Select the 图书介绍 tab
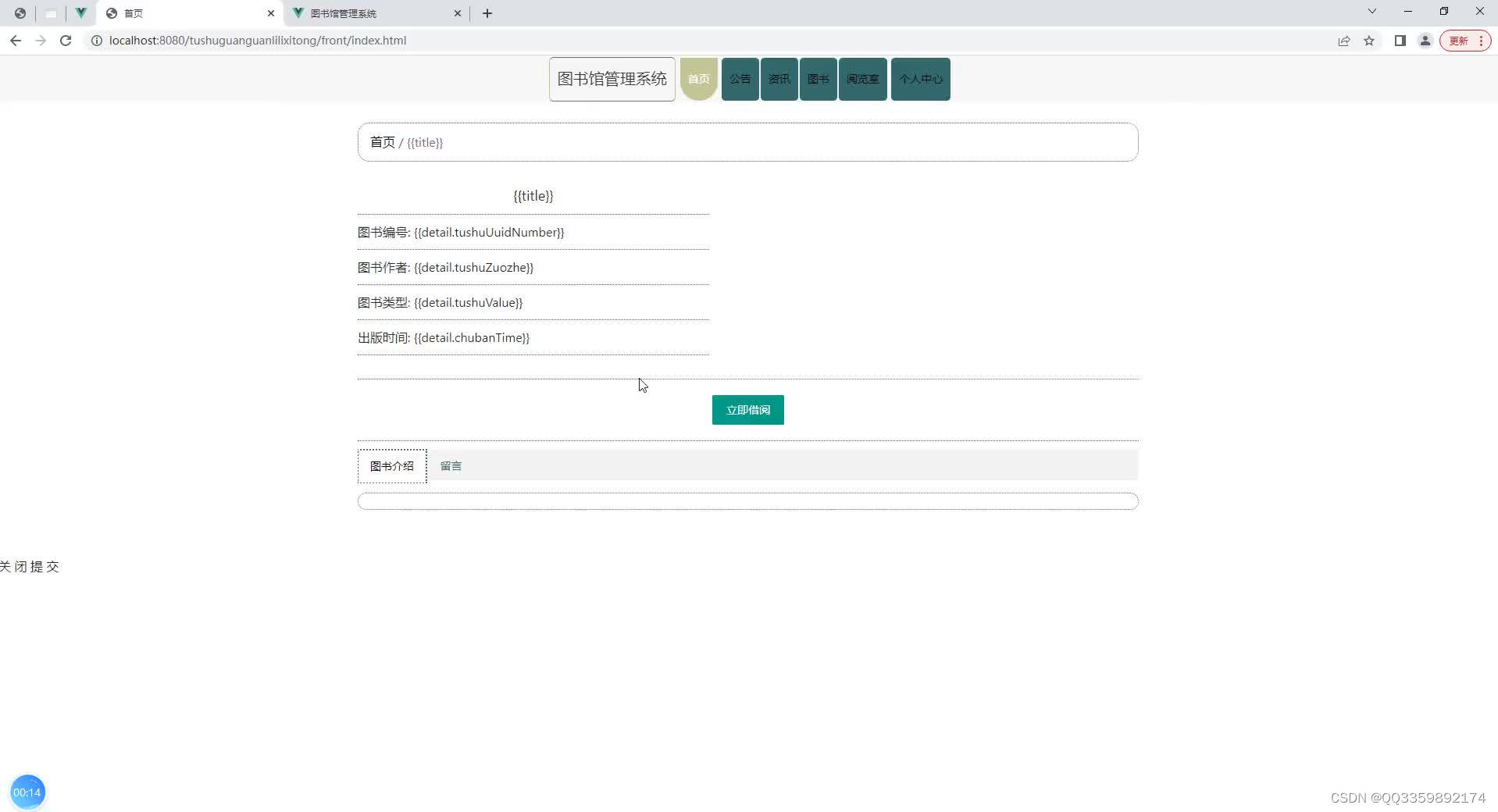The height and width of the screenshot is (812, 1498). pos(392,466)
